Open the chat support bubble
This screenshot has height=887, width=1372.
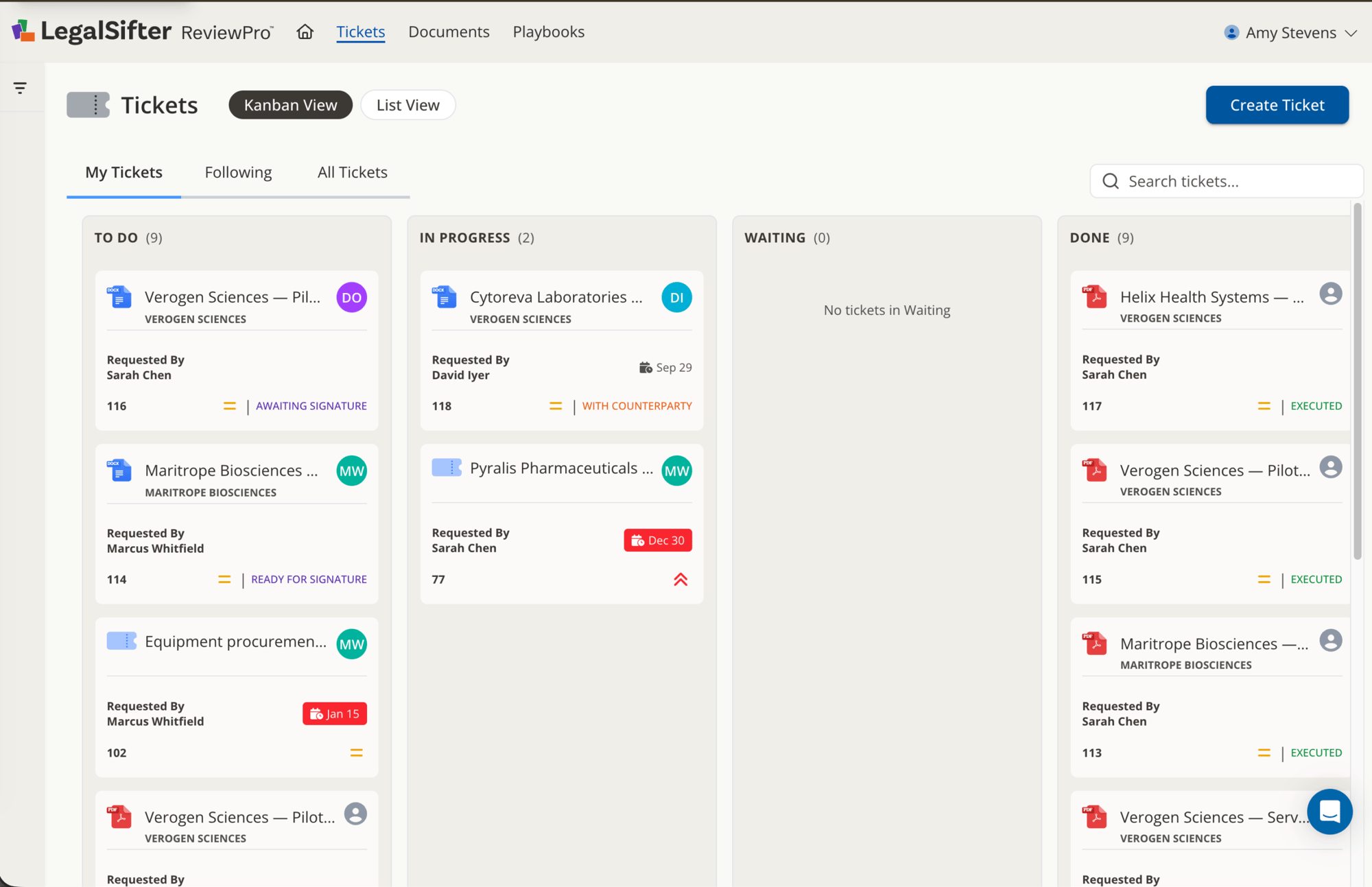[x=1329, y=812]
